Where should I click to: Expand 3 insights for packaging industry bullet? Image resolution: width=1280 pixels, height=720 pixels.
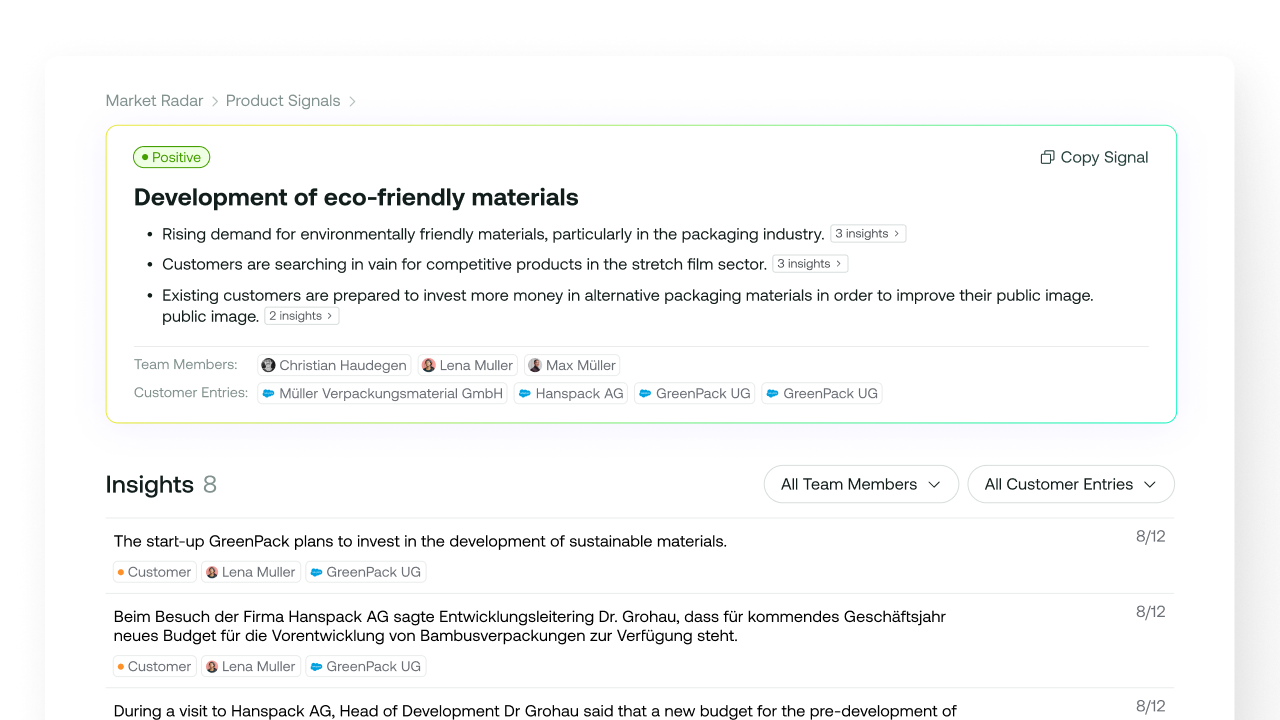coord(867,233)
